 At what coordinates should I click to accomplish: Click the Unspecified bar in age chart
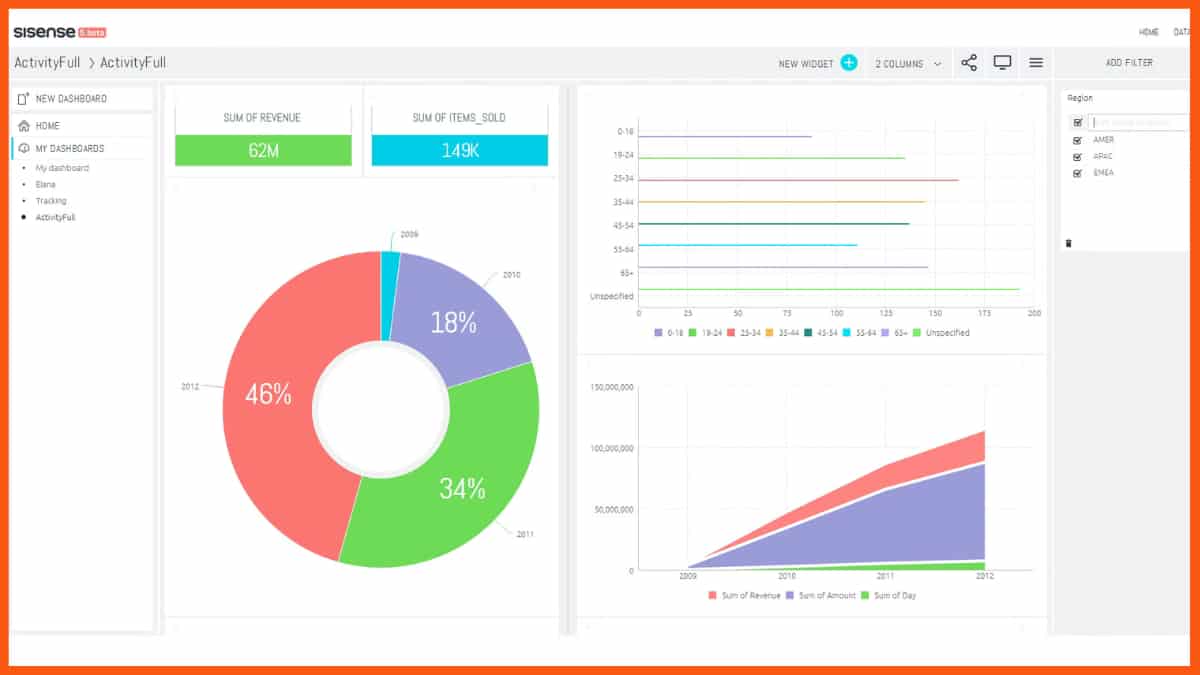pyautogui.click(x=829, y=290)
